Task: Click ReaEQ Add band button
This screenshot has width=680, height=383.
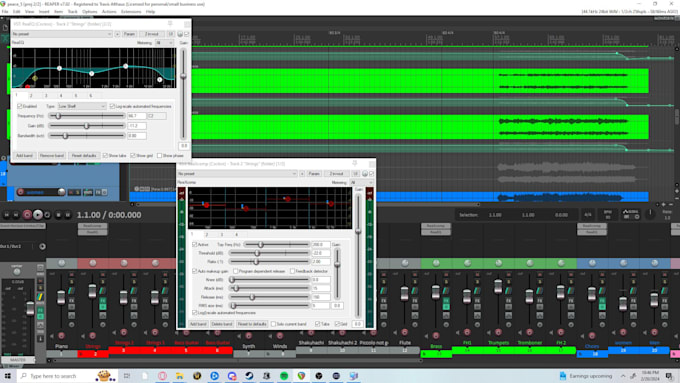Action: coord(24,155)
